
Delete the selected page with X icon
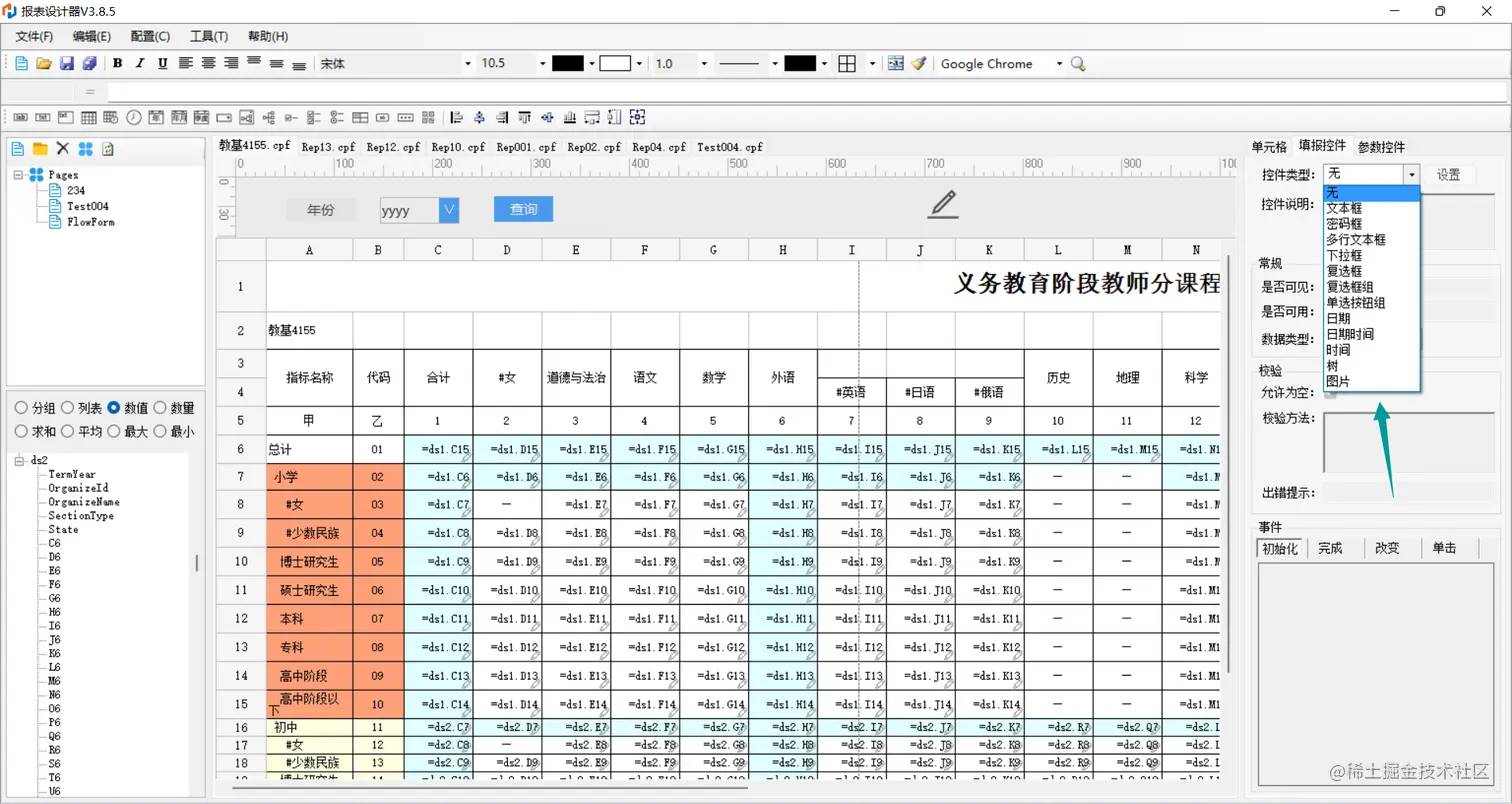coord(63,149)
